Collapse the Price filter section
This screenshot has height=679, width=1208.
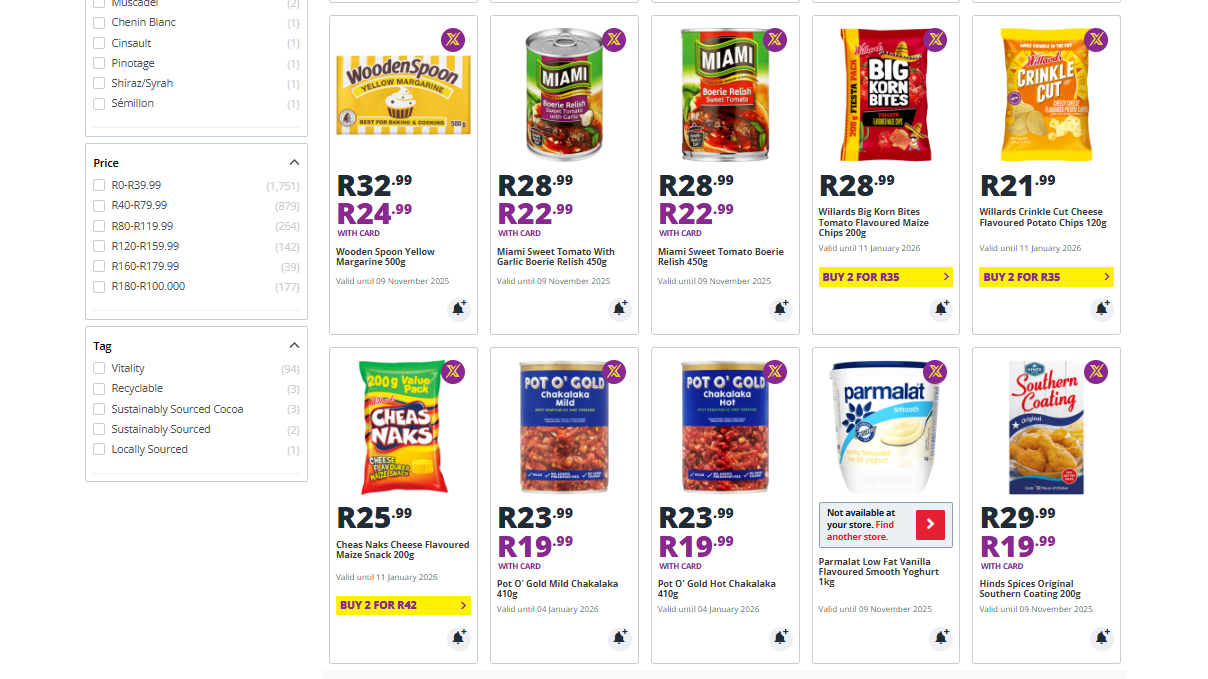(x=294, y=162)
